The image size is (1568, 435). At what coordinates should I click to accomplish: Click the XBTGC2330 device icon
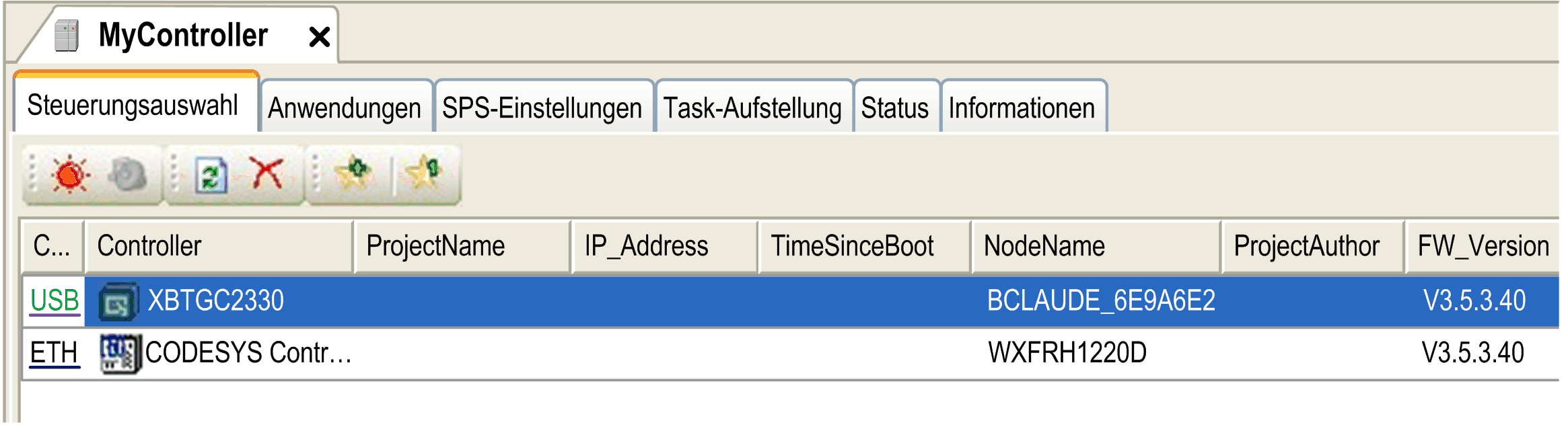click(118, 301)
